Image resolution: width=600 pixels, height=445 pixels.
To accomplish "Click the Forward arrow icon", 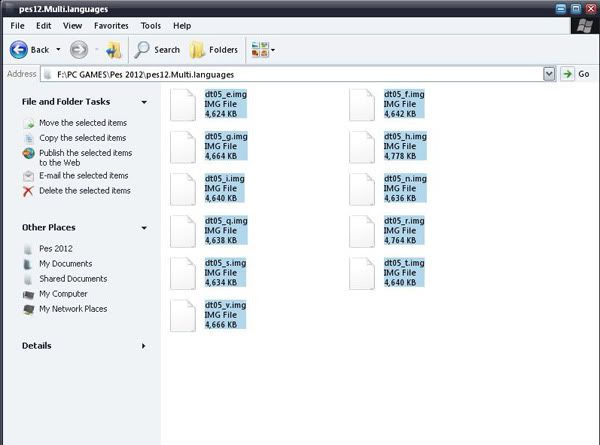I will point(79,50).
